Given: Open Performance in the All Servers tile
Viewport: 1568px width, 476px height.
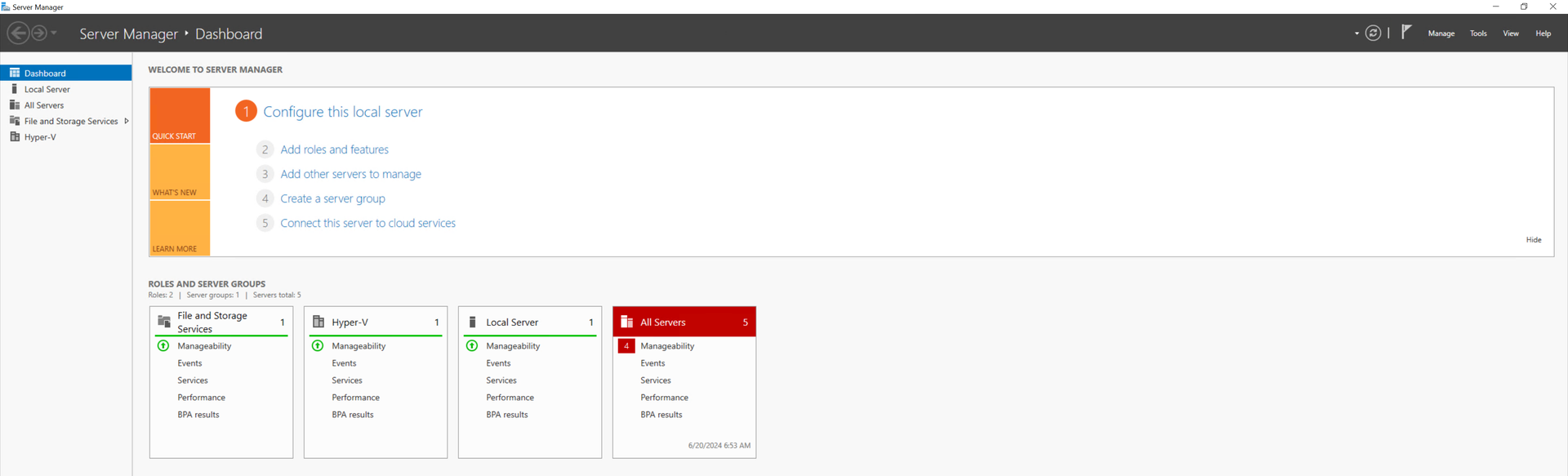Looking at the screenshot, I should [x=665, y=398].
